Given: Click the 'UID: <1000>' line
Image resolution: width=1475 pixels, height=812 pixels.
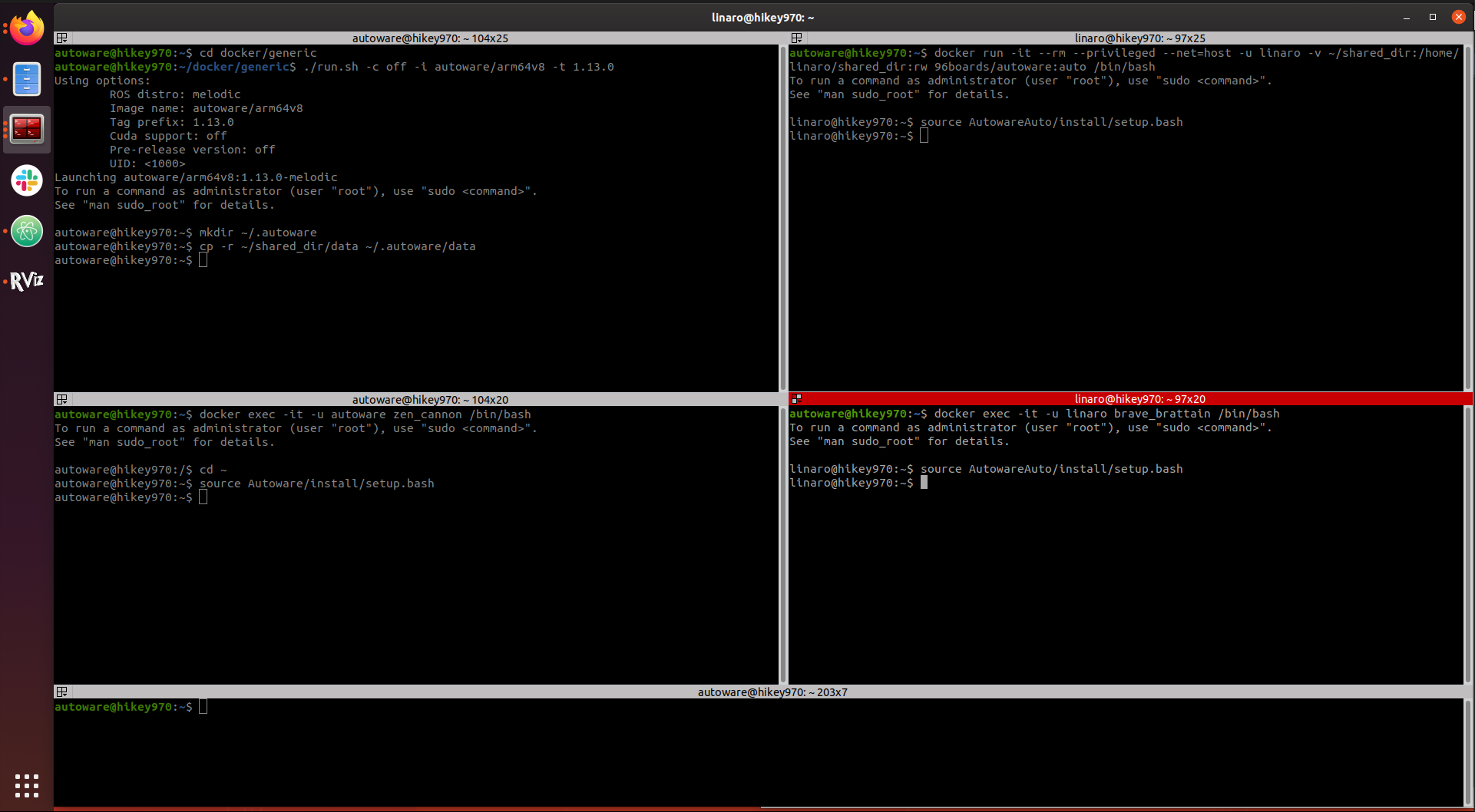Looking at the screenshot, I should (x=147, y=163).
